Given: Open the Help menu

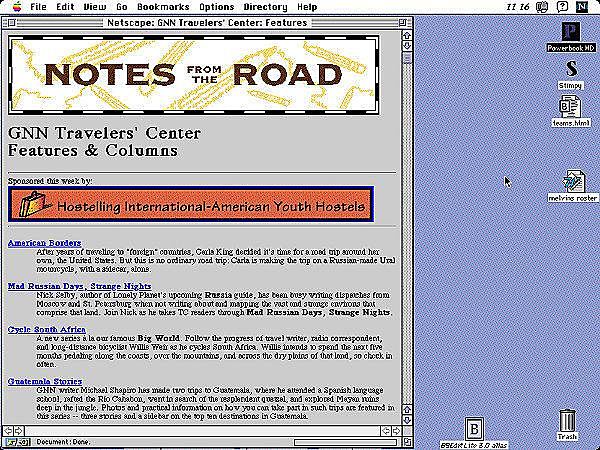Looking at the screenshot, I should 307,7.
